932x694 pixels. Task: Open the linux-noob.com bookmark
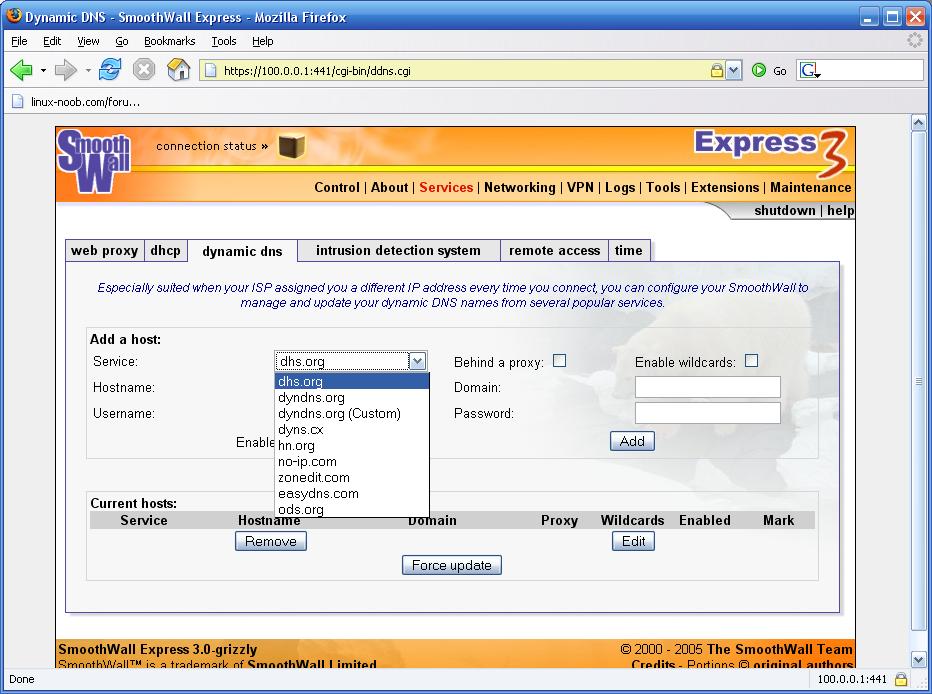click(x=76, y=102)
